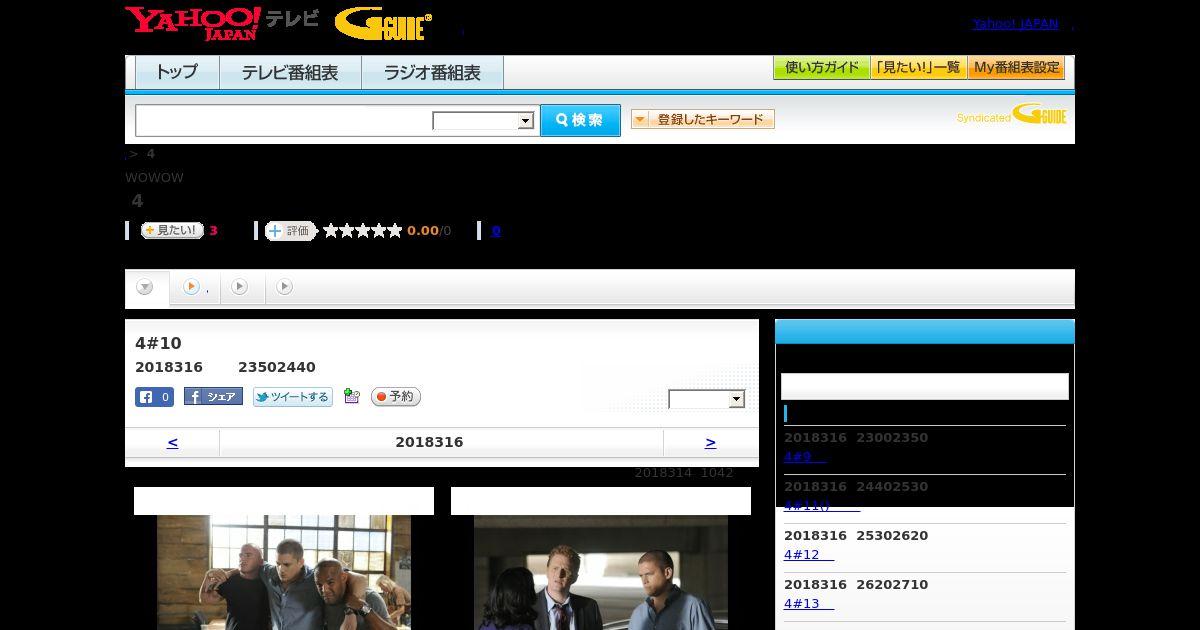Image resolution: width=1200 pixels, height=630 pixels.
Task: Go to previous day with < link
Action: coord(172,442)
